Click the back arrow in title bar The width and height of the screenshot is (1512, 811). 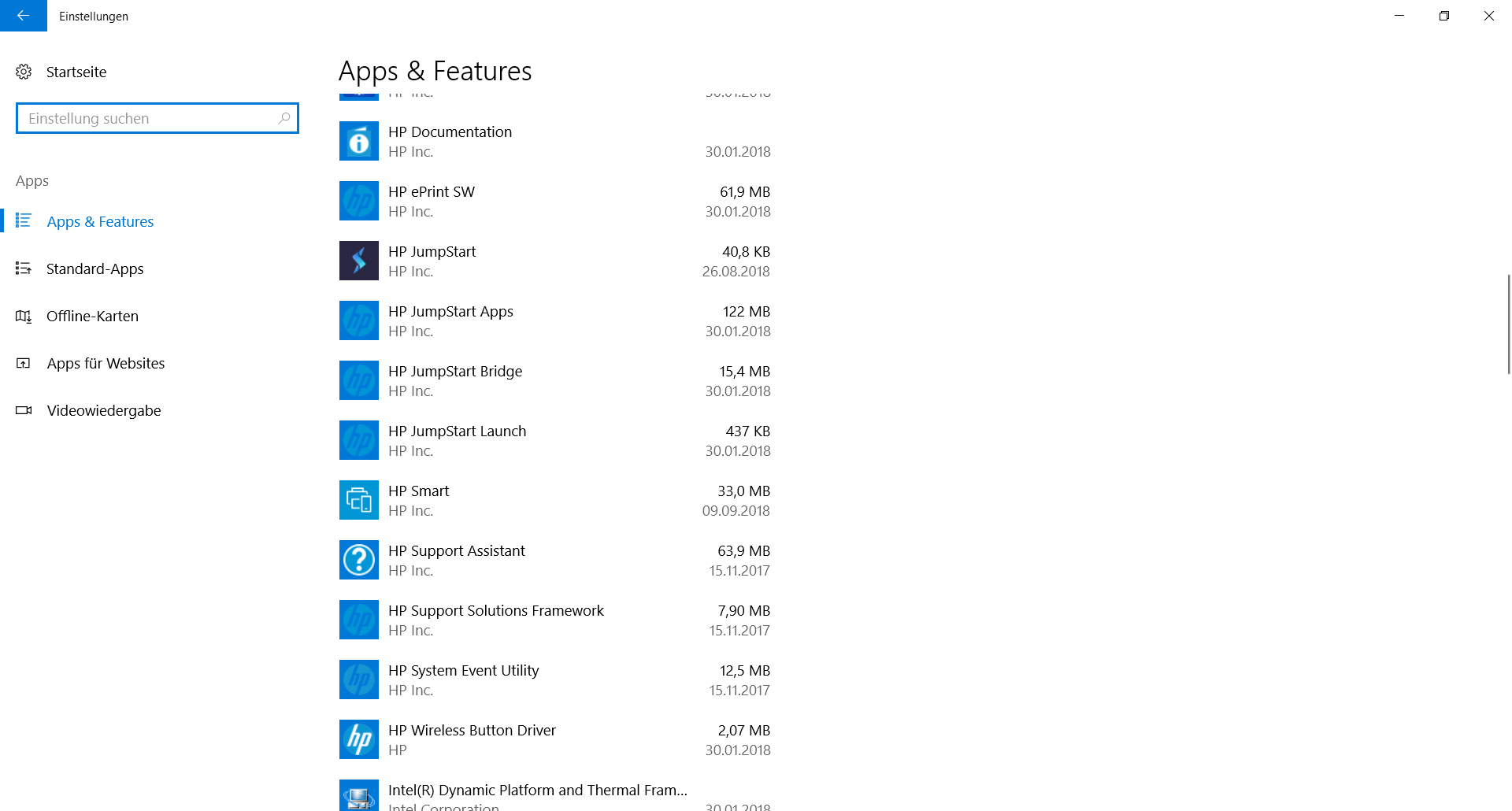pos(23,16)
